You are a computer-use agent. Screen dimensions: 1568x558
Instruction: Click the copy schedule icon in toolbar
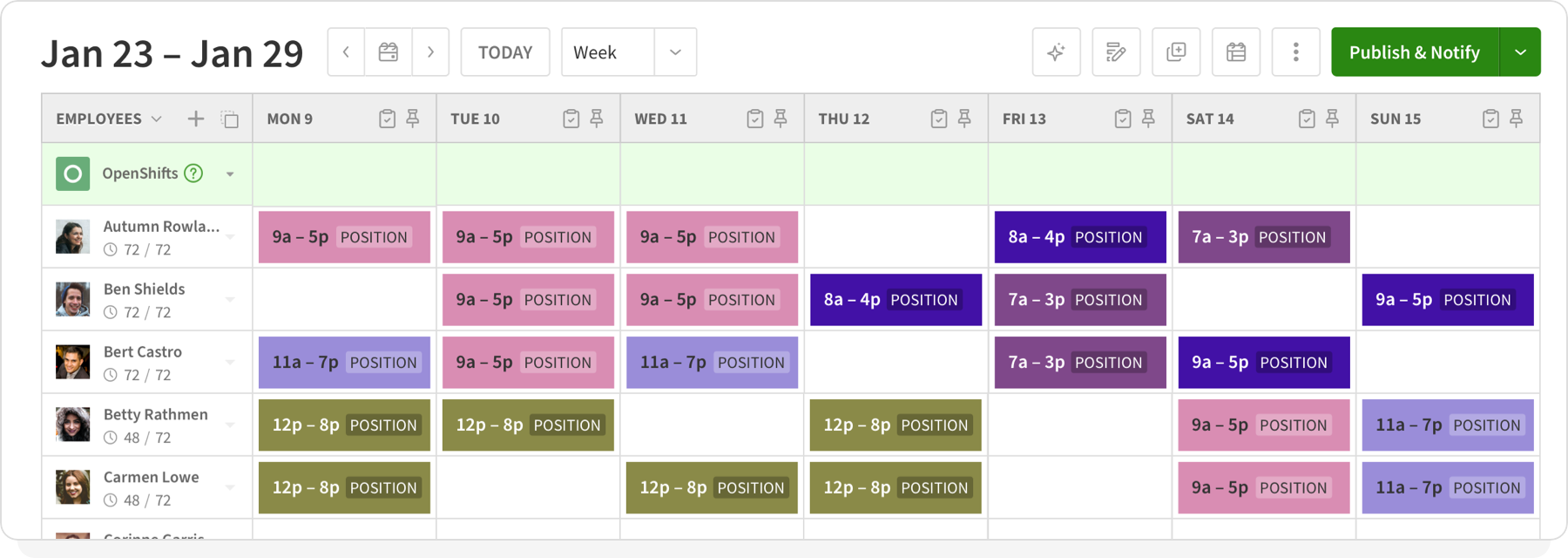point(1176,52)
